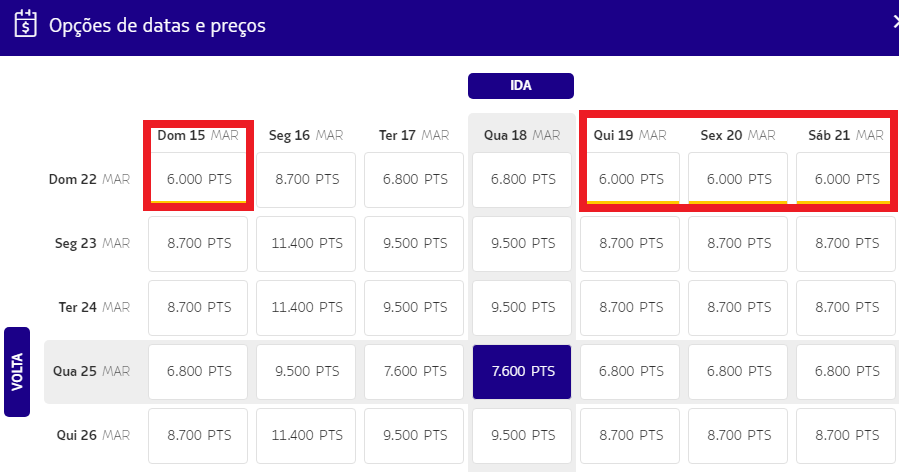Image resolution: width=899 pixels, height=472 pixels.
Task: Pick 6.800 PTS for Qui 19 and Qua 25
Action: click(x=630, y=371)
